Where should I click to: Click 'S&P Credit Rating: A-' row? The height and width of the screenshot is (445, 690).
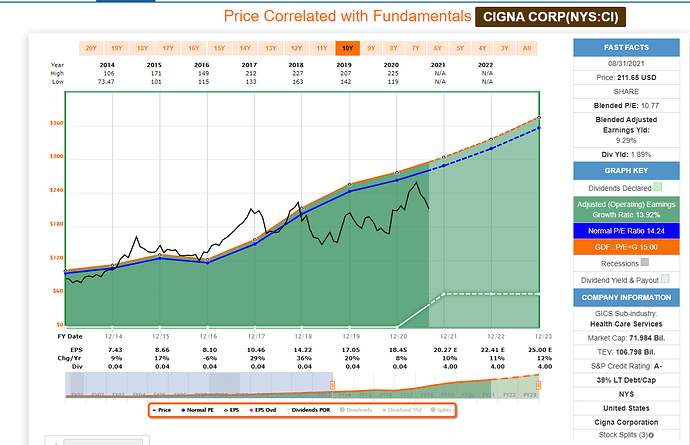point(626,366)
